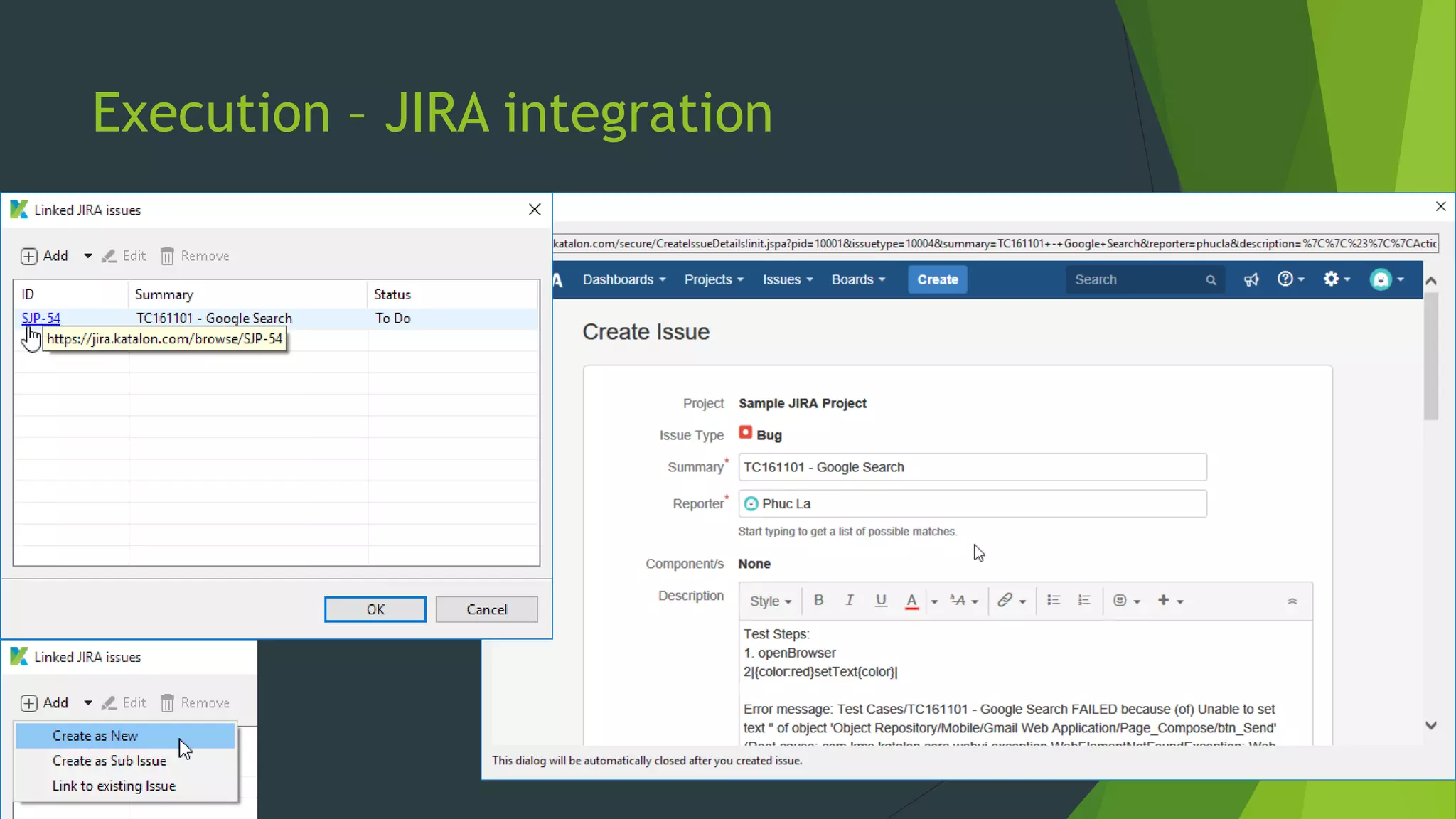Click inside the Description text area
The image size is (1456, 819).
[1025, 684]
